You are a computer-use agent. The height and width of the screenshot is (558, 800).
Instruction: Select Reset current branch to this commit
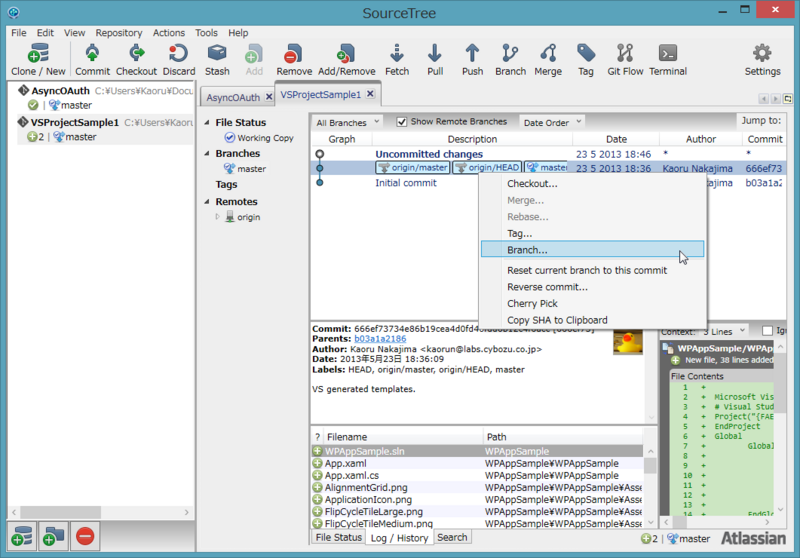point(592,270)
